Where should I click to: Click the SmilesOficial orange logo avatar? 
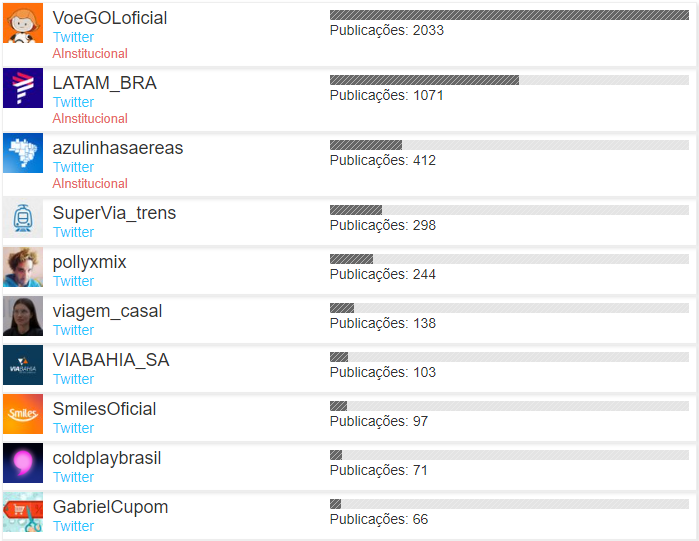point(23,414)
